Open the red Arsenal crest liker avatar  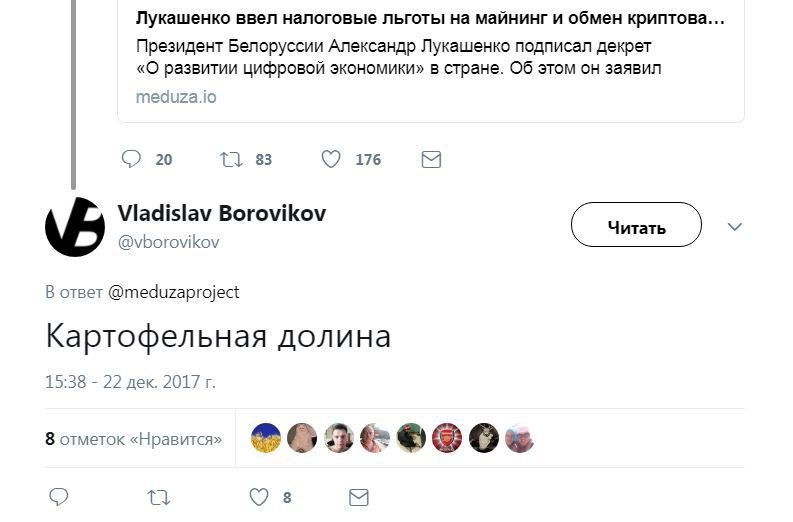tap(447, 438)
